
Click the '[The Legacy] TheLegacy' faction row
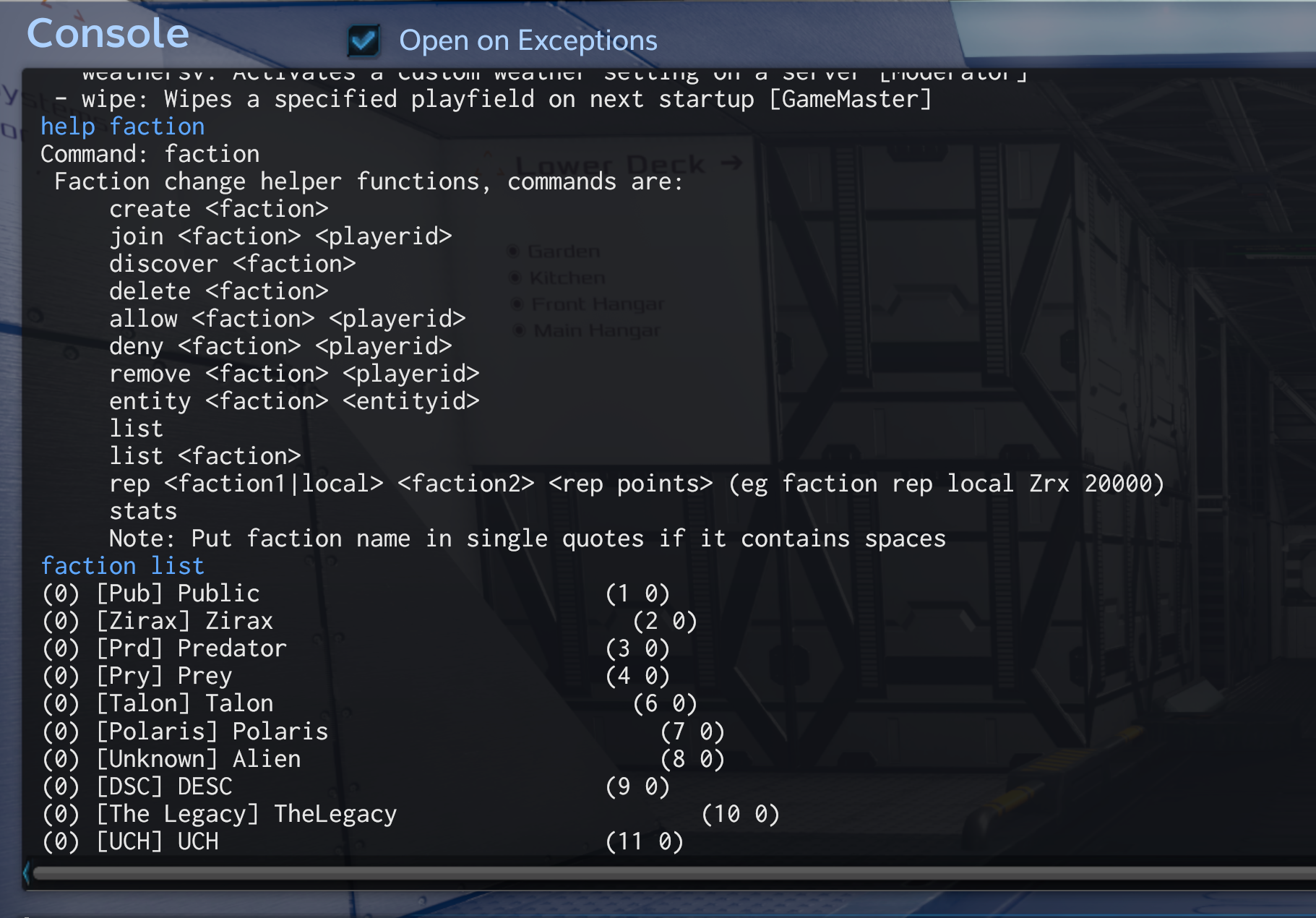(220, 814)
